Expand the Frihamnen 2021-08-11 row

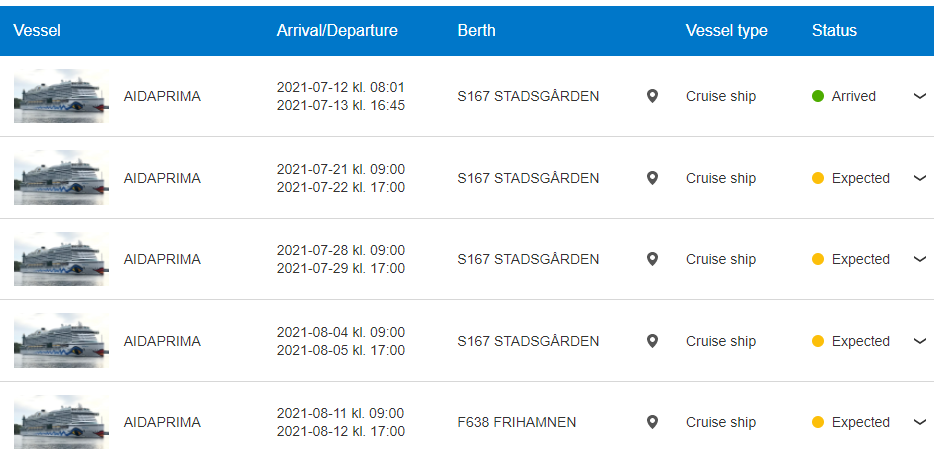920,422
